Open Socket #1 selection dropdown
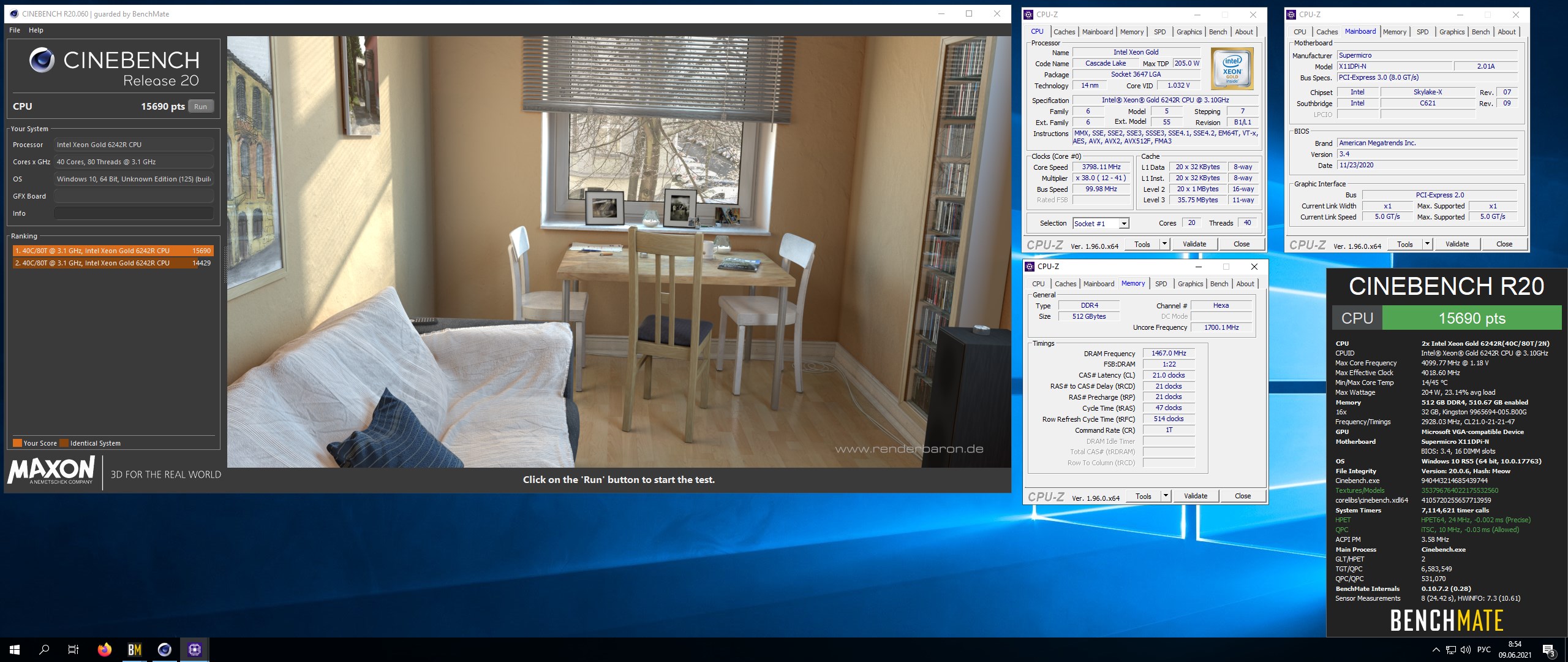Viewport: 1568px width, 662px height. point(1101,224)
